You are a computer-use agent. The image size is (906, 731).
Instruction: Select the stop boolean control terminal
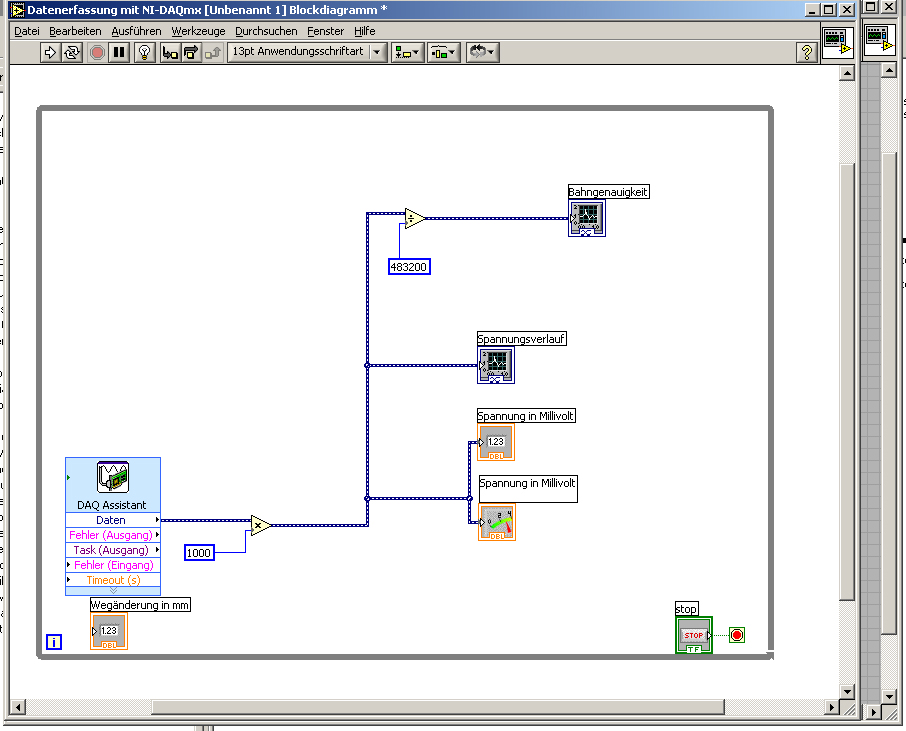693,635
